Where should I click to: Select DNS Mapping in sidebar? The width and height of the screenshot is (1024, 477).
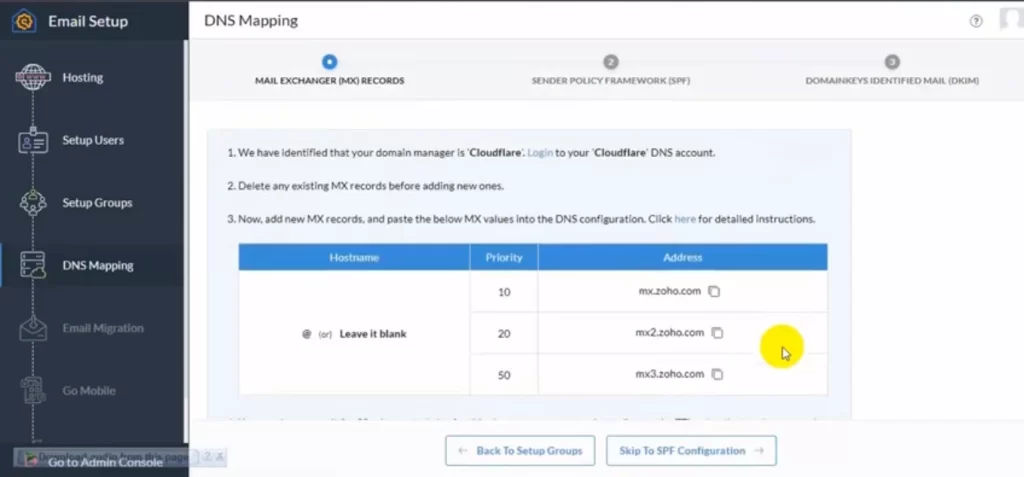(x=98, y=266)
